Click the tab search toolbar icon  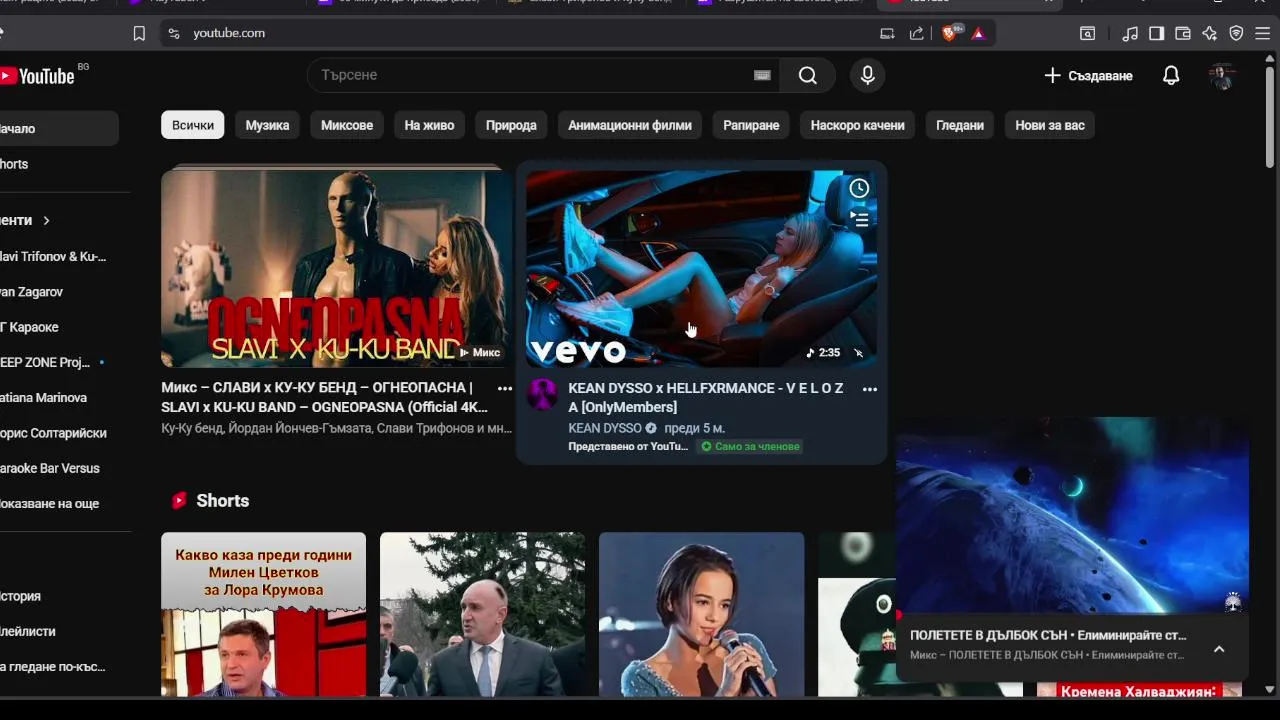click(1087, 33)
